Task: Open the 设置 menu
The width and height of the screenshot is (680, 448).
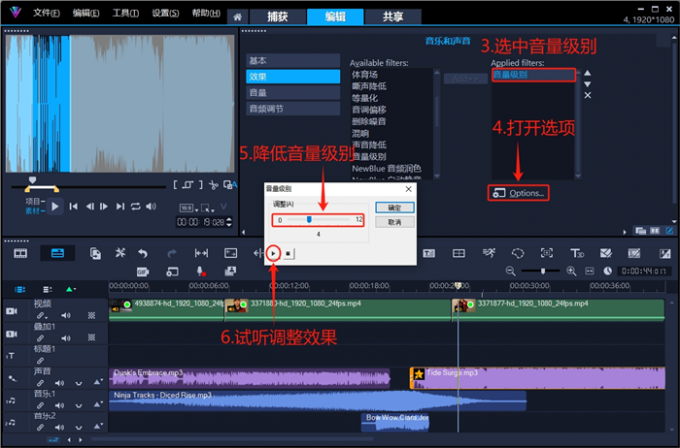Action: [165, 13]
